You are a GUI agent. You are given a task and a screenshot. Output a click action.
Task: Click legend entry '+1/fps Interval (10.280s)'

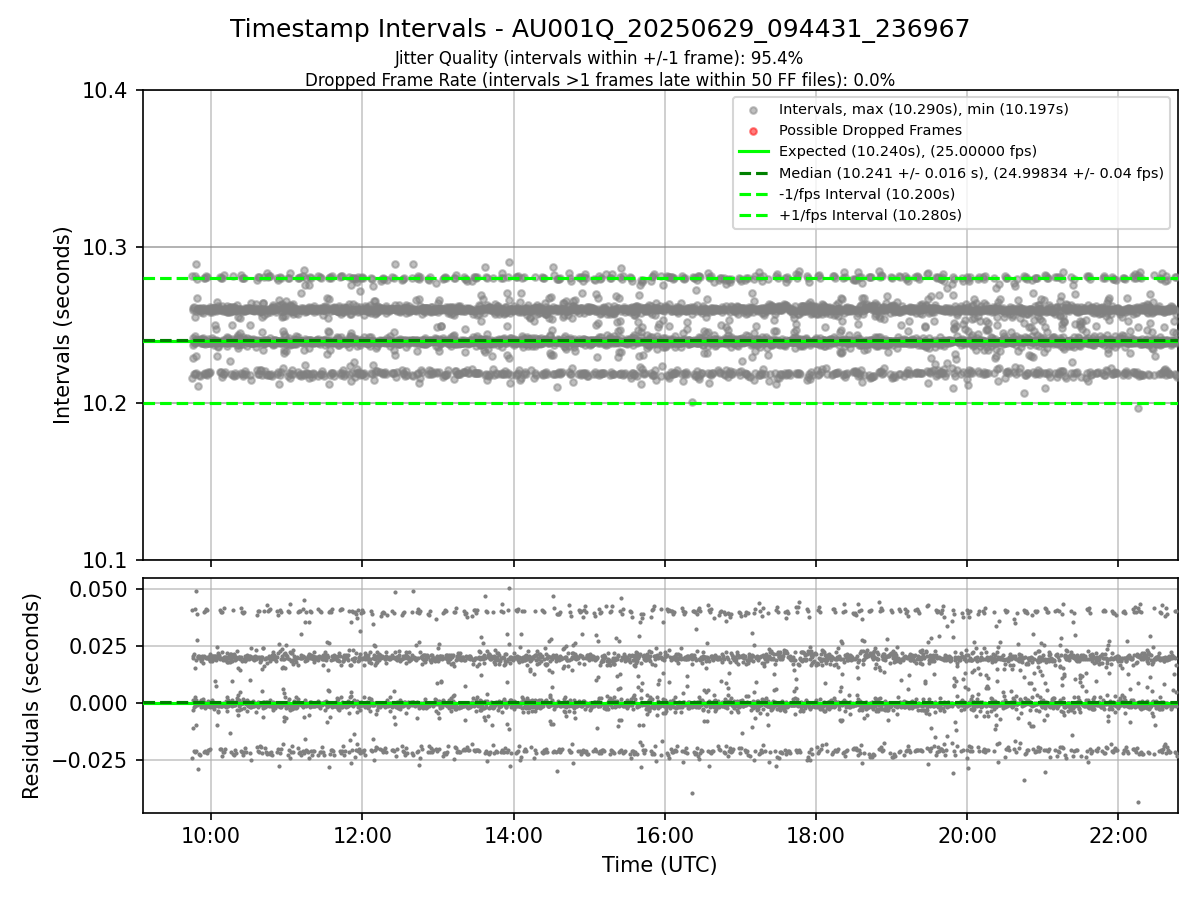(869, 215)
